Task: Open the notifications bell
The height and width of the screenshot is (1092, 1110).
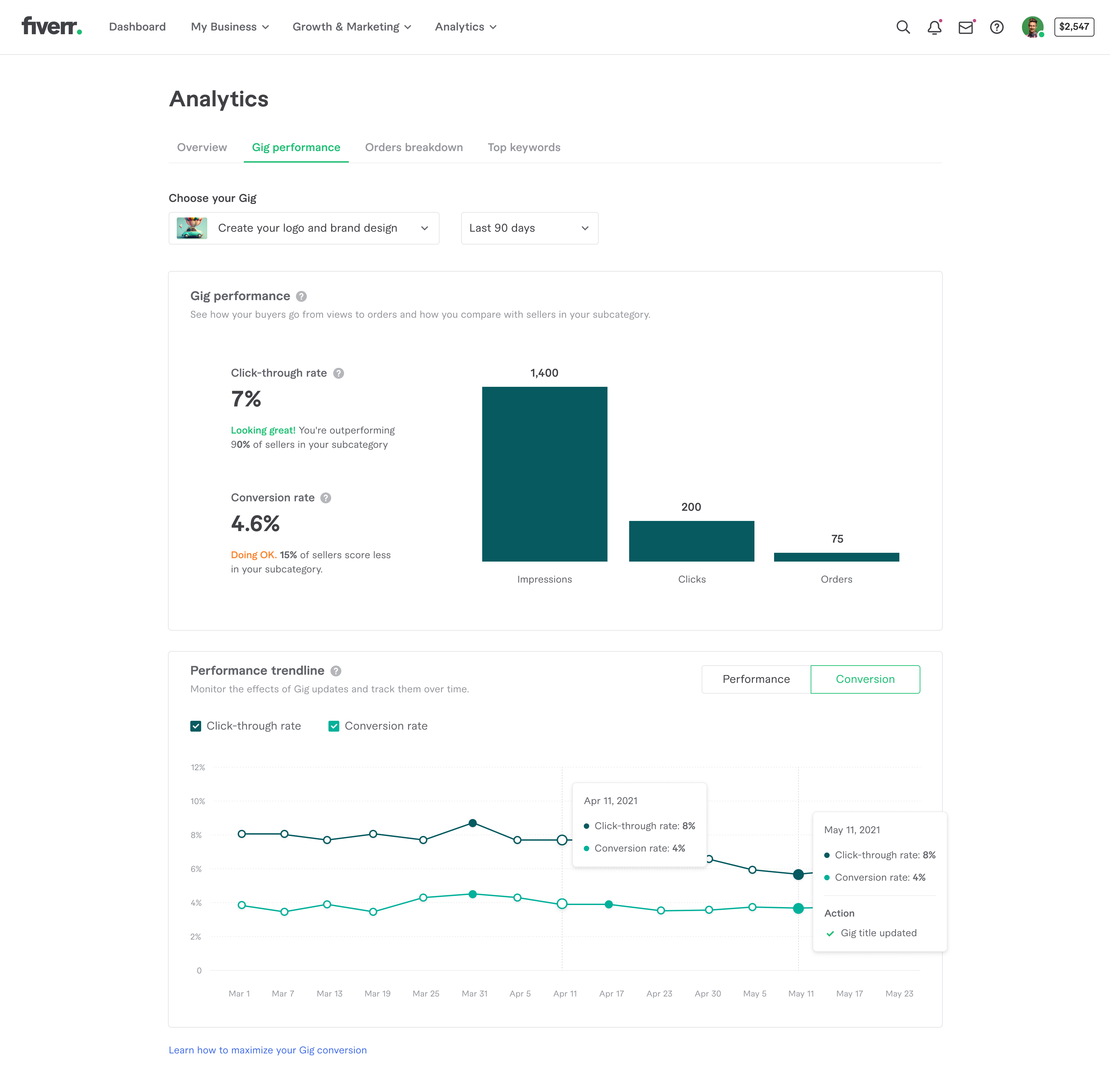Action: (934, 27)
